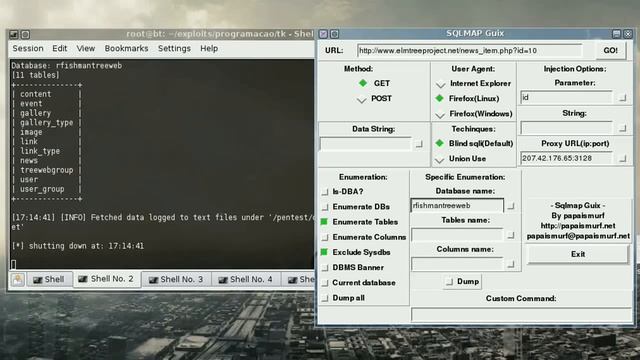Choose Firefox(Windows) user agent
Screen dimensions: 640x360
[x=440, y=115]
